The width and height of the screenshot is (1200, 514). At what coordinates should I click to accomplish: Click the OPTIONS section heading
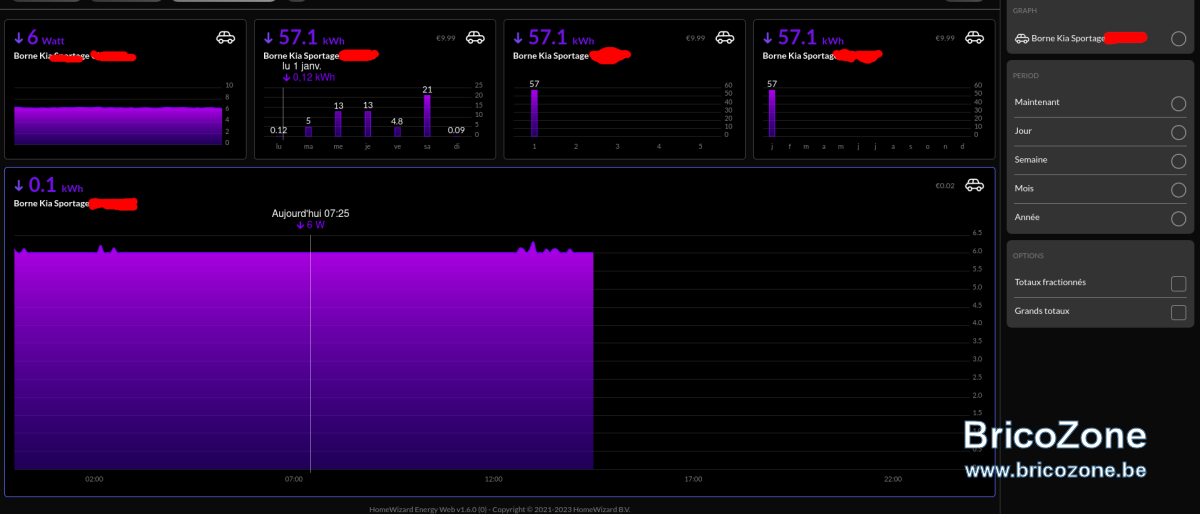(x=1028, y=256)
